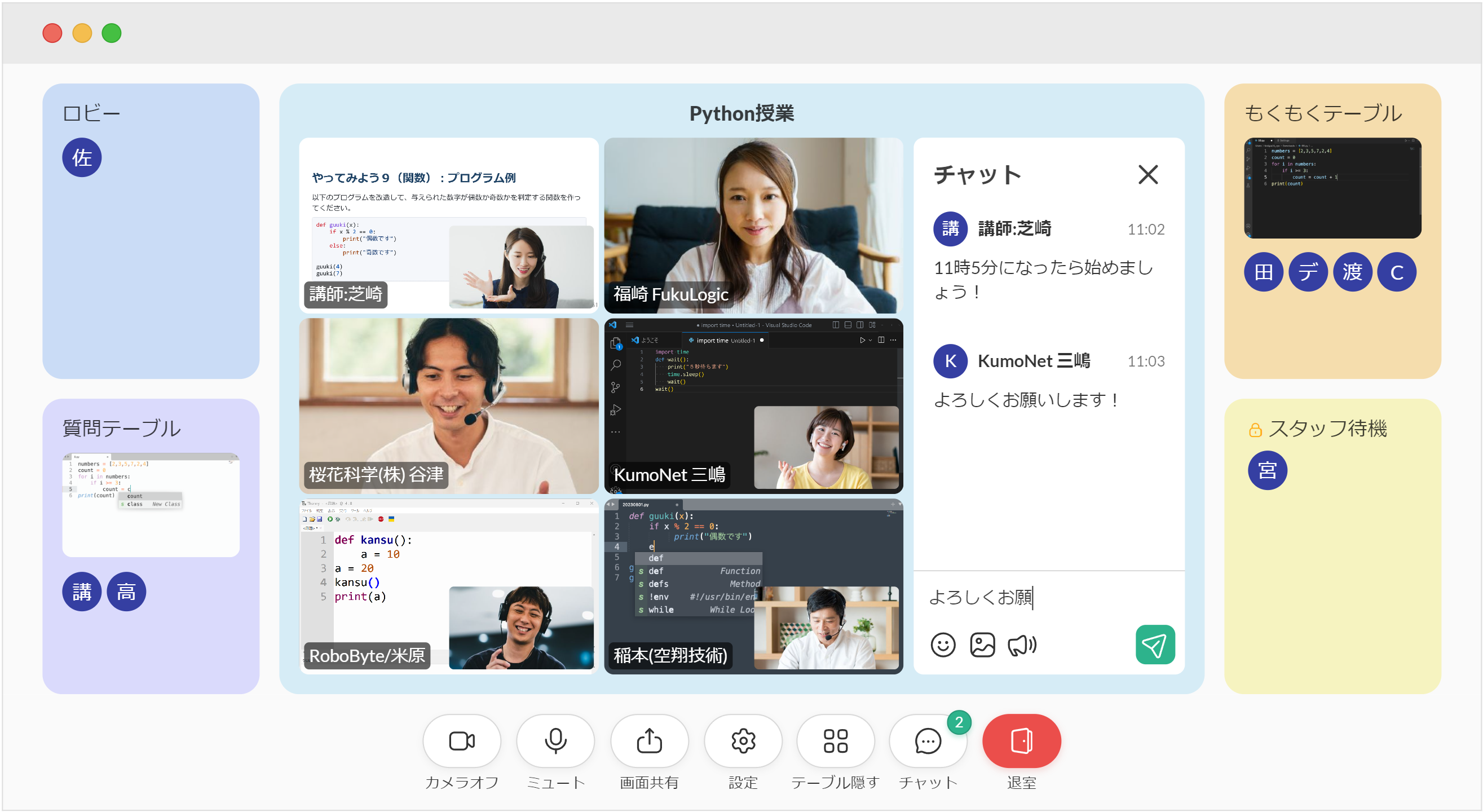Click the RoboByte/米原 shared screen tile
The width and height of the screenshot is (1483, 812).
(x=448, y=586)
